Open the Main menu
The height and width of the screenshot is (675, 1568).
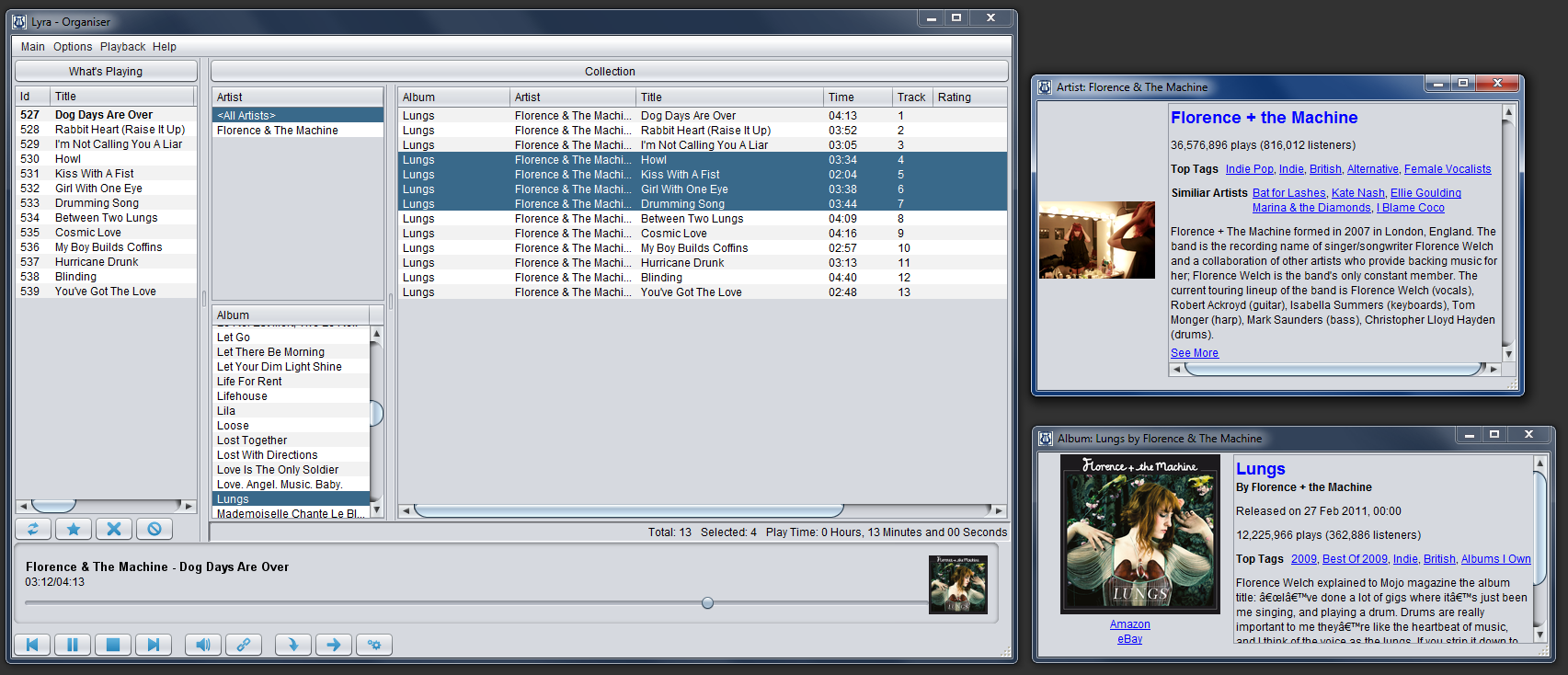[x=33, y=47]
